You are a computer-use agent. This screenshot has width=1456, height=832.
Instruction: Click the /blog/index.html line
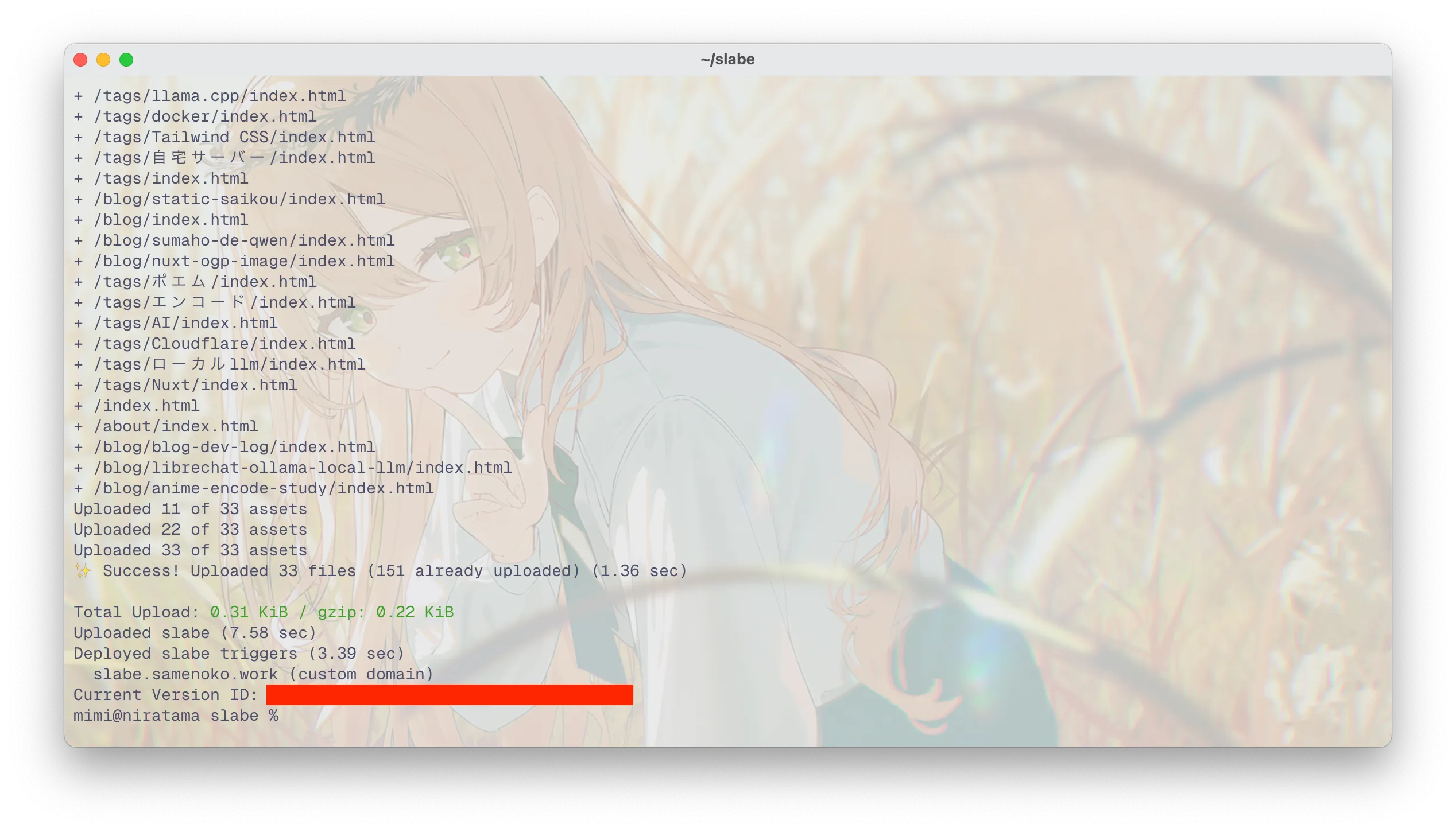click(161, 220)
